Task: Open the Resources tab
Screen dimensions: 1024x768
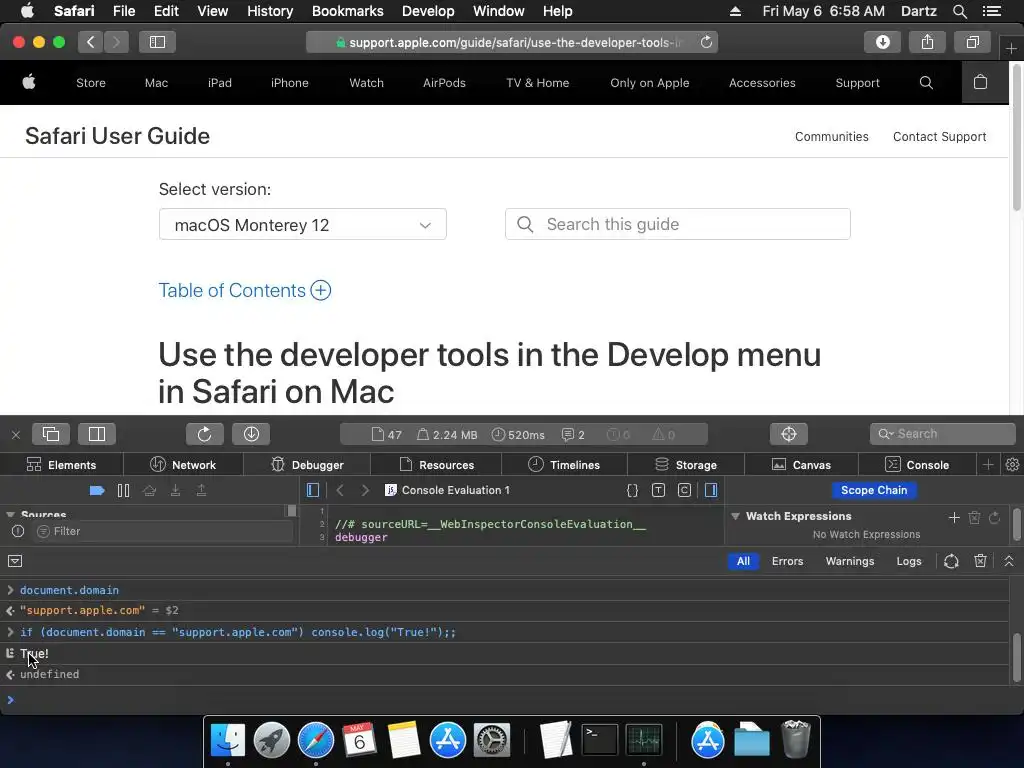Action: coord(436,464)
